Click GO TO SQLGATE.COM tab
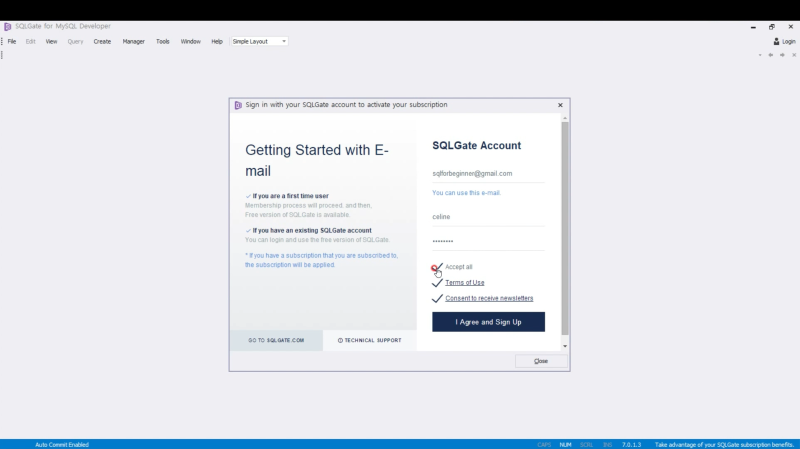800x449 pixels. (x=276, y=340)
